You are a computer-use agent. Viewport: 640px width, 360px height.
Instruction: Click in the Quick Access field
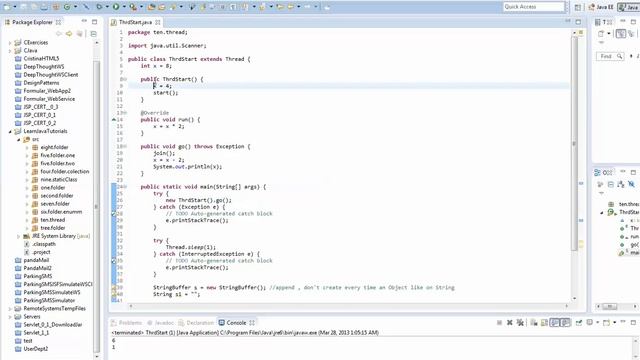click(x=534, y=7)
